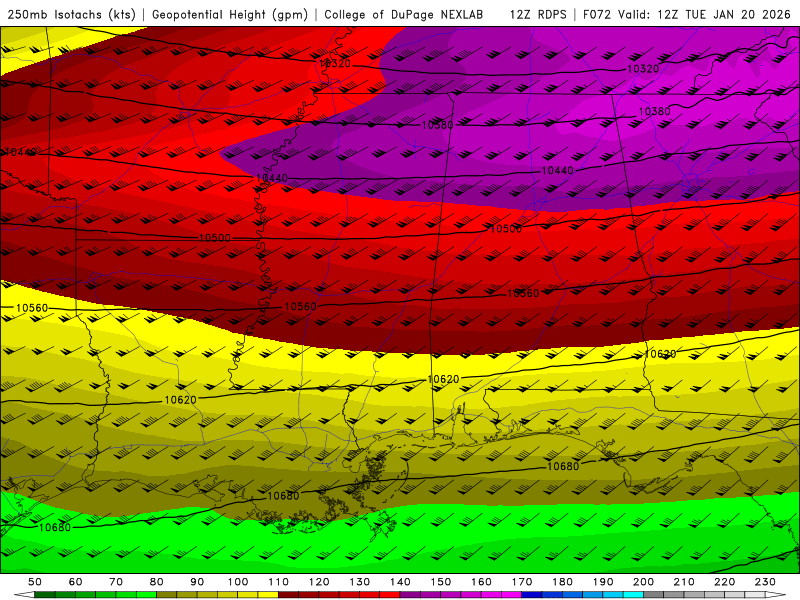Click the 220 label on the legend

click(724, 582)
